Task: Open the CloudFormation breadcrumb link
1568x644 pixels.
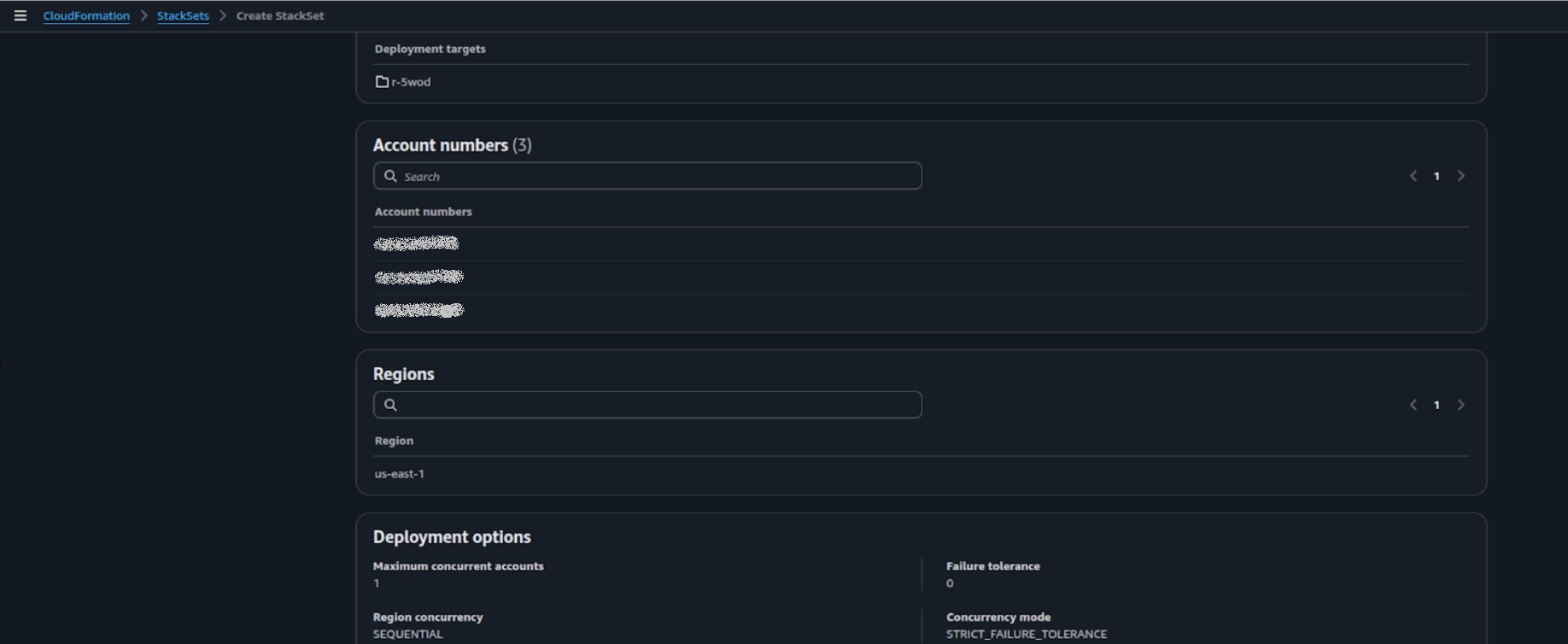Action: tap(86, 15)
